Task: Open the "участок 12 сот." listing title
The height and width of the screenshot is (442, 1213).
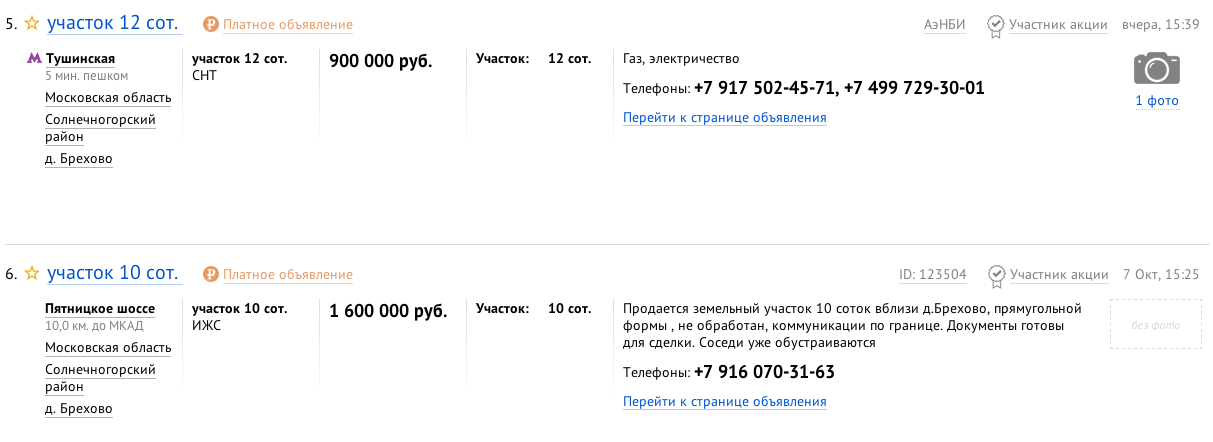Action: point(112,23)
